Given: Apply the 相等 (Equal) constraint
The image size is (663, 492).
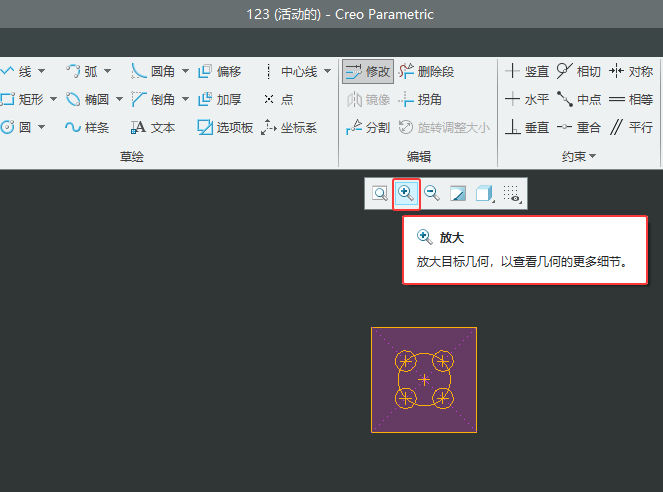Looking at the screenshot, I should tap(631, 100).
